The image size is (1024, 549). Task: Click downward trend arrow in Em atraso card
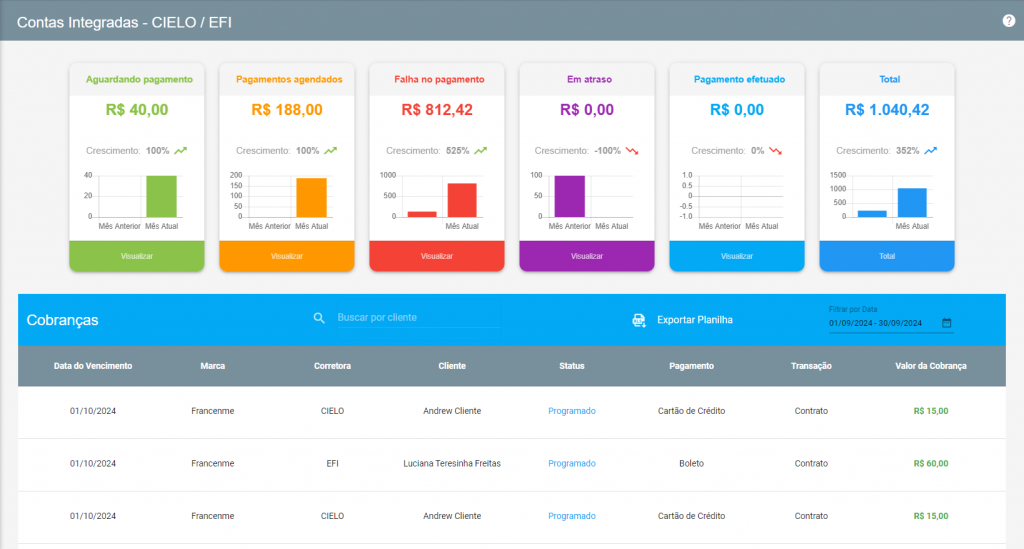tap(632, 151)
